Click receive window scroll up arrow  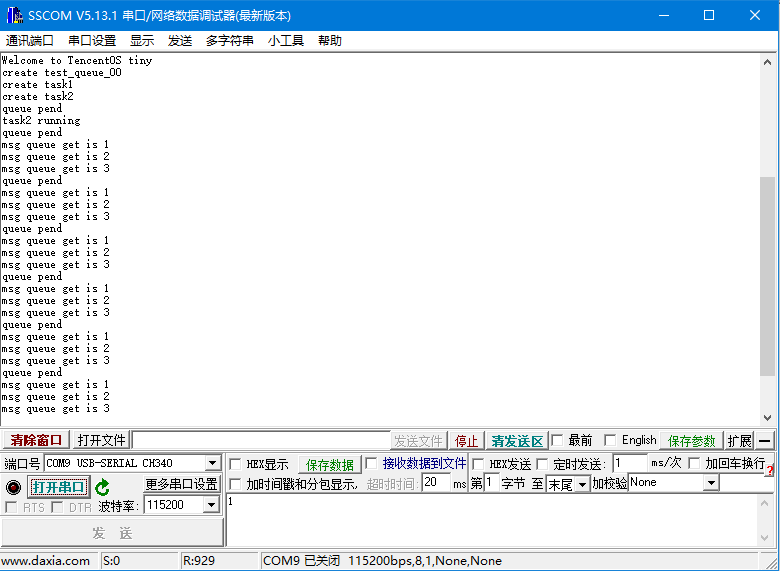coord(767,62)
